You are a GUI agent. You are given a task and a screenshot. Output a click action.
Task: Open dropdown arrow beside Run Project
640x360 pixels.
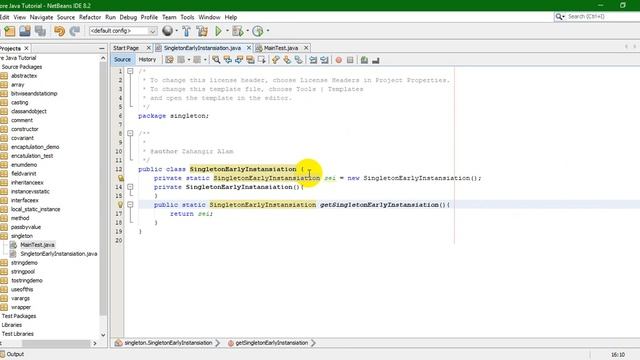tap(227, 31)
